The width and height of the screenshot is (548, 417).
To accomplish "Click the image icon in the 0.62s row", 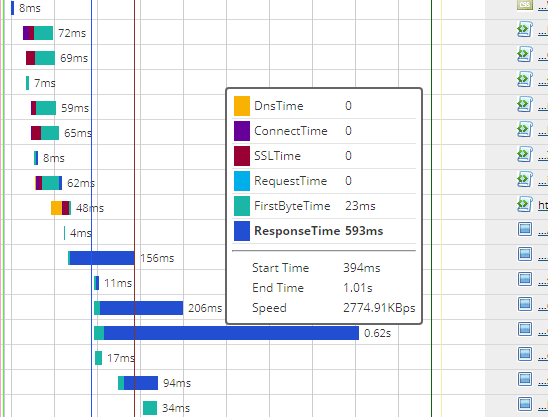I will click(x=525, y=329).
